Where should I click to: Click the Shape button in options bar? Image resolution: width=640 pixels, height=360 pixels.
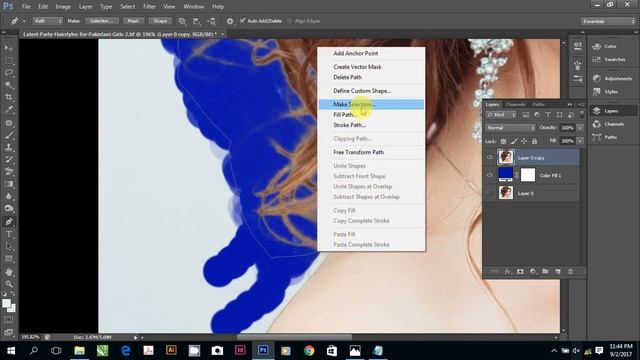(160, 21)
